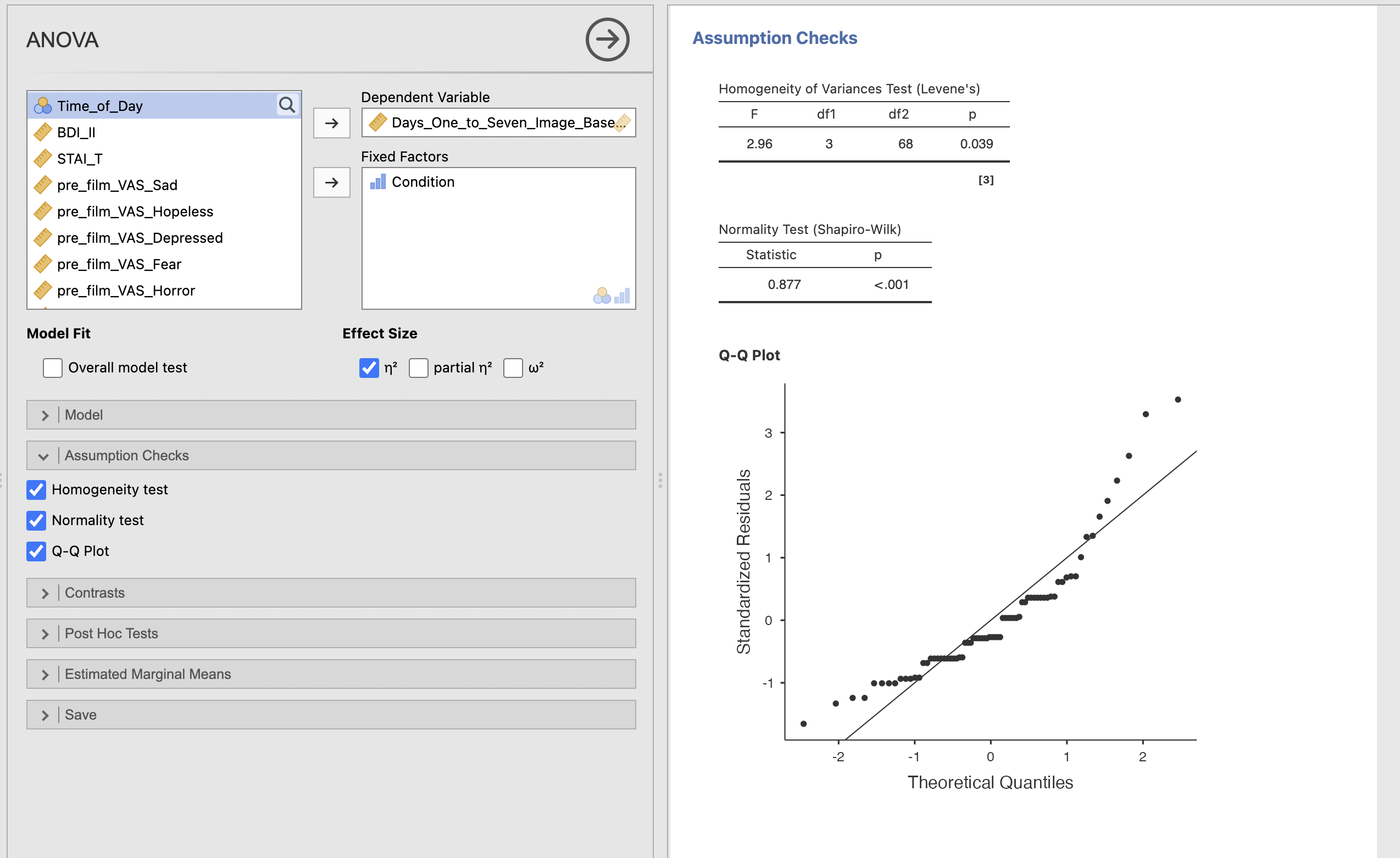Click the Normality Test (Shapiro-Wilk) table title

pyautogui.click(x=810, y=230)
